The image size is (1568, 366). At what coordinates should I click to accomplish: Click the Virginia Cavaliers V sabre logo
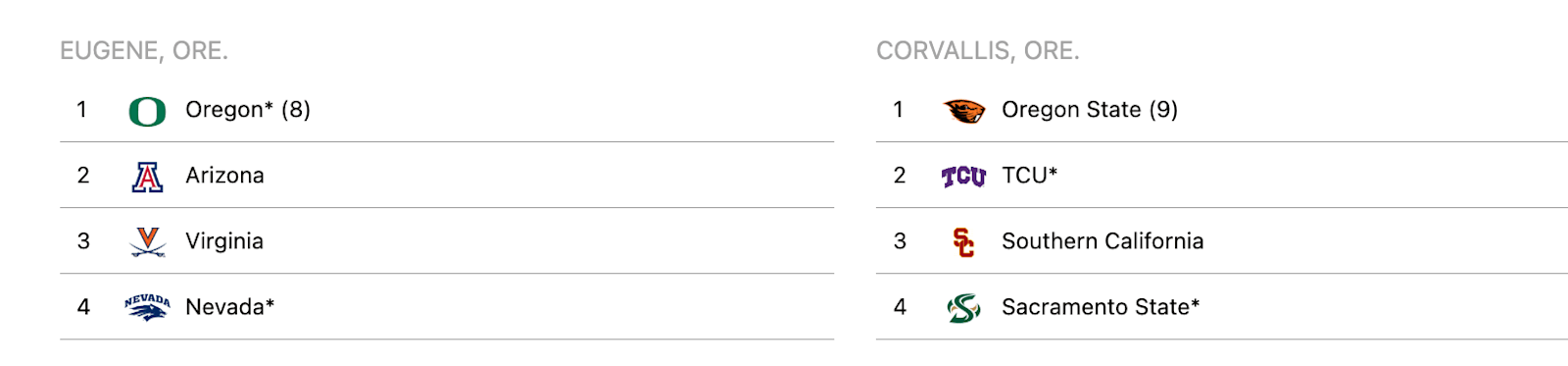tap(147, 241)
